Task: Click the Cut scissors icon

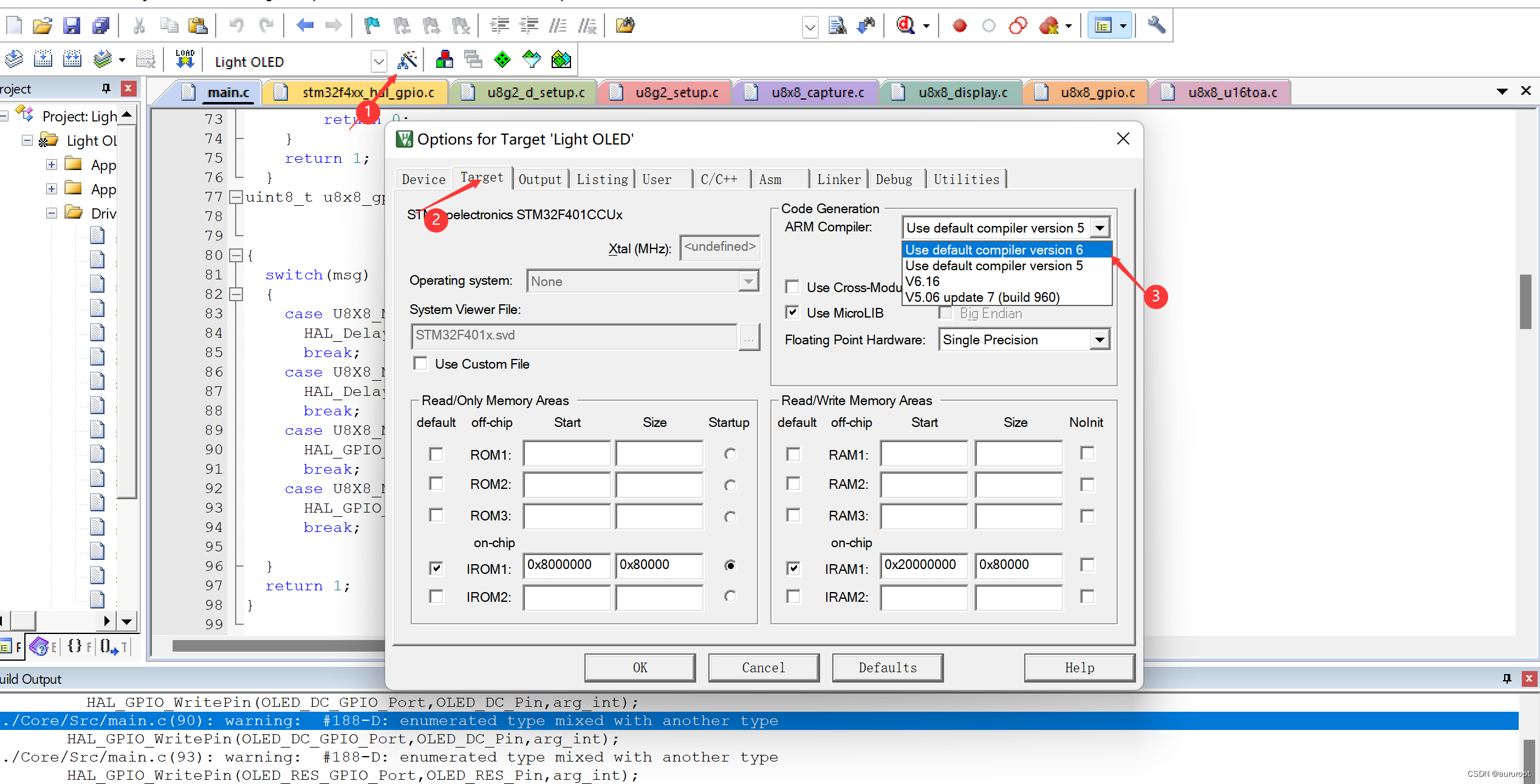Action: point(139,26)
